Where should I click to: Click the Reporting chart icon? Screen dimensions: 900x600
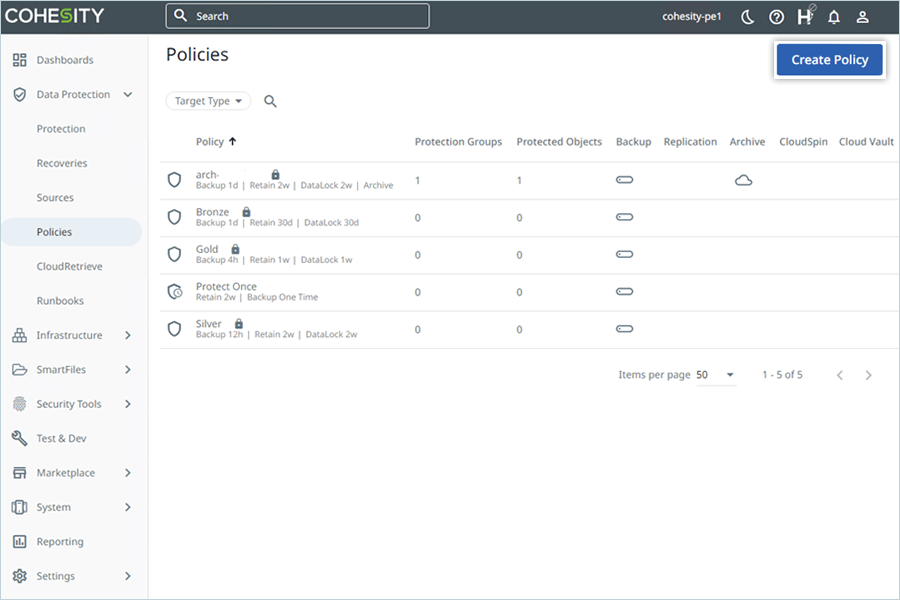pos(20,541)
